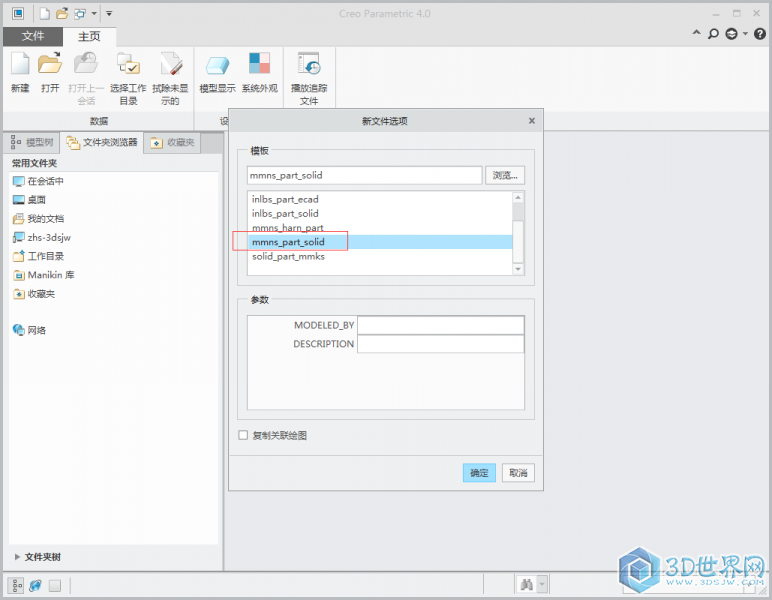
Task: Switch to 收藏夹 navigator tab
Action: 172,143
